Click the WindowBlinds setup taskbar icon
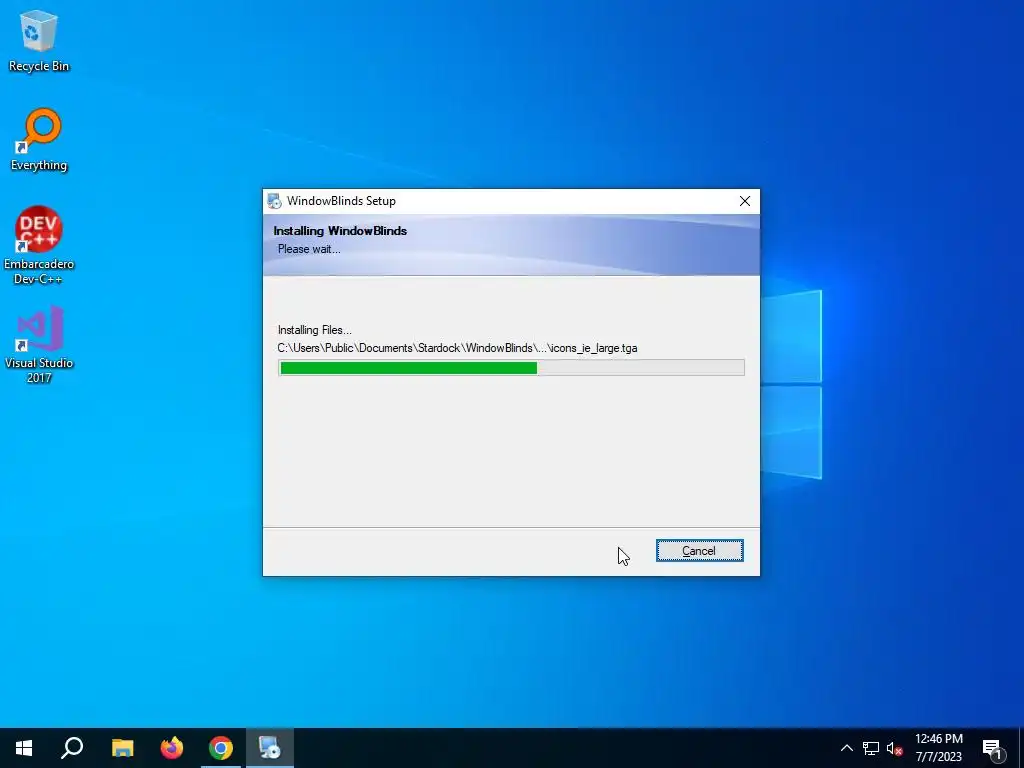 [x=270, y=748]
